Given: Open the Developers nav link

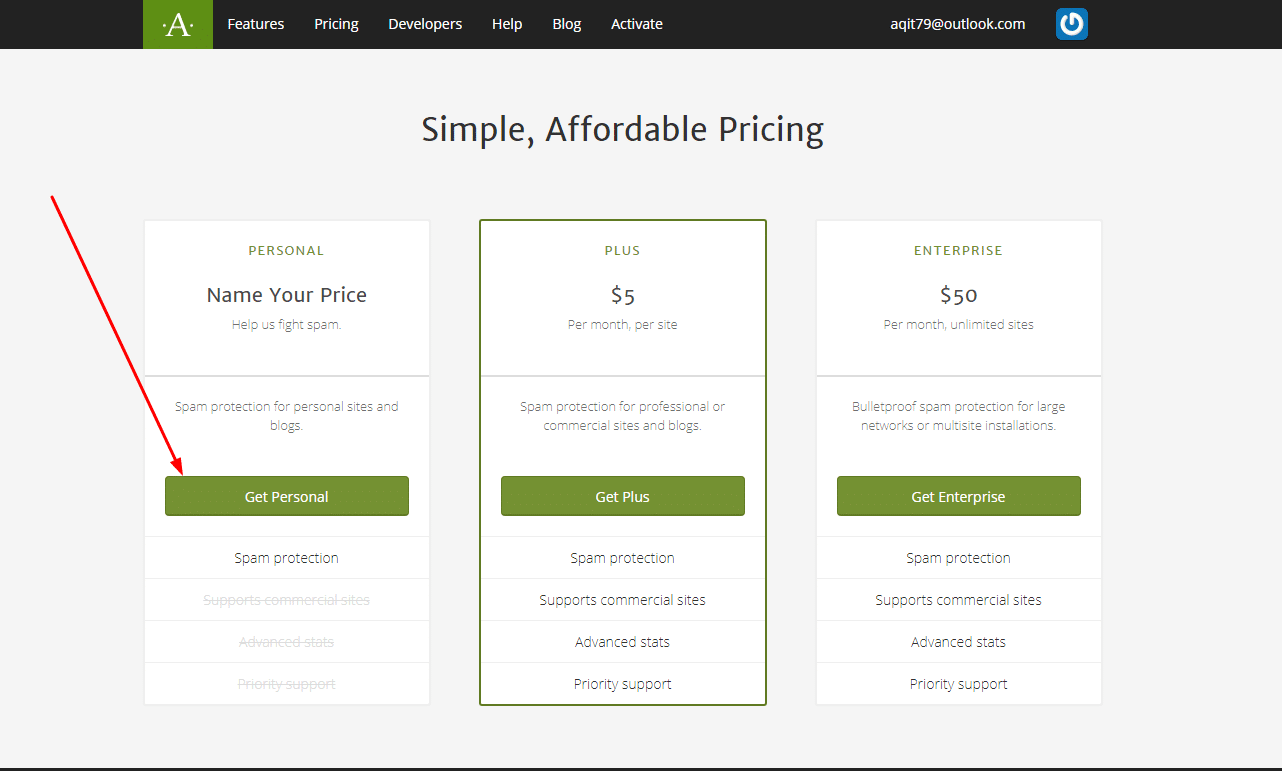Looking at the screenshot, I should click(x=425, y=24).
